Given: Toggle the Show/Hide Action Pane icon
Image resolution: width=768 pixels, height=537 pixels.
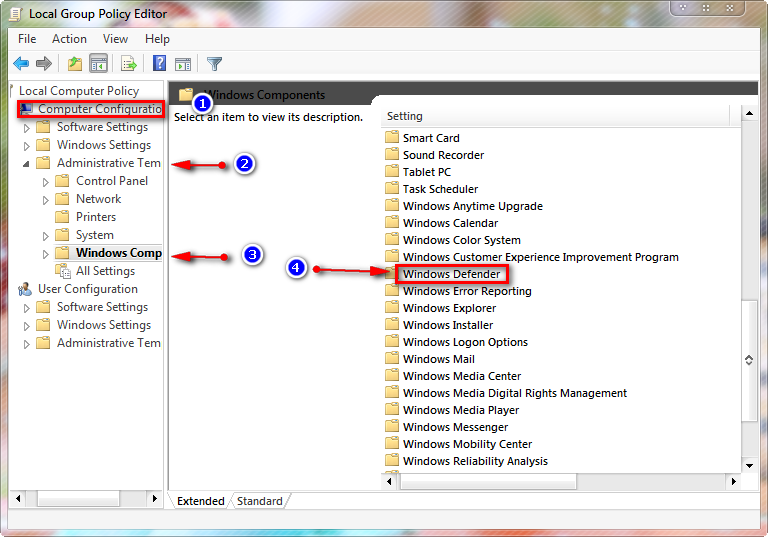Looking at the screenshot, I should click(183, 64).
